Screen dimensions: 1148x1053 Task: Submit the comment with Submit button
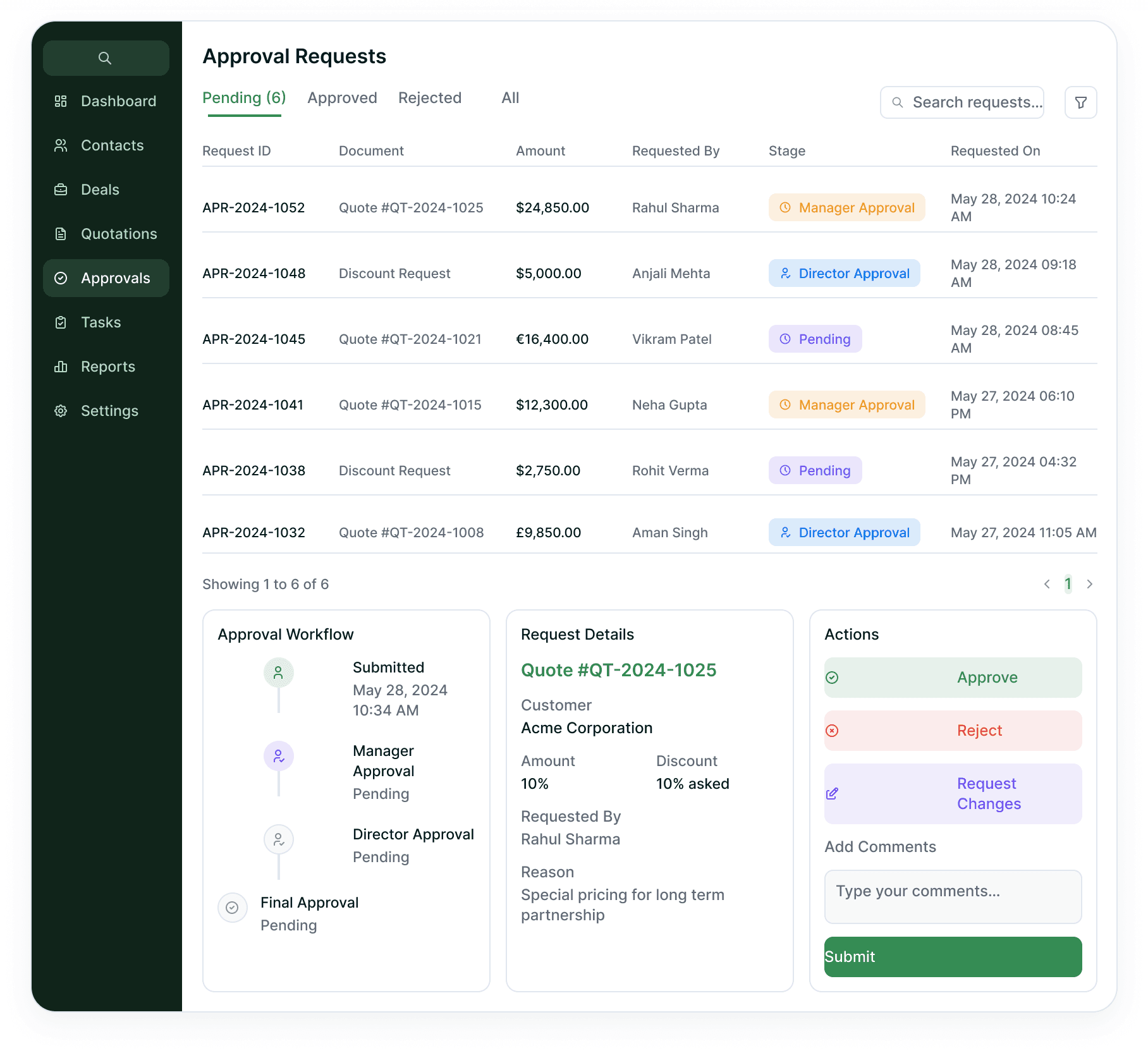click(x=953, y=957)
